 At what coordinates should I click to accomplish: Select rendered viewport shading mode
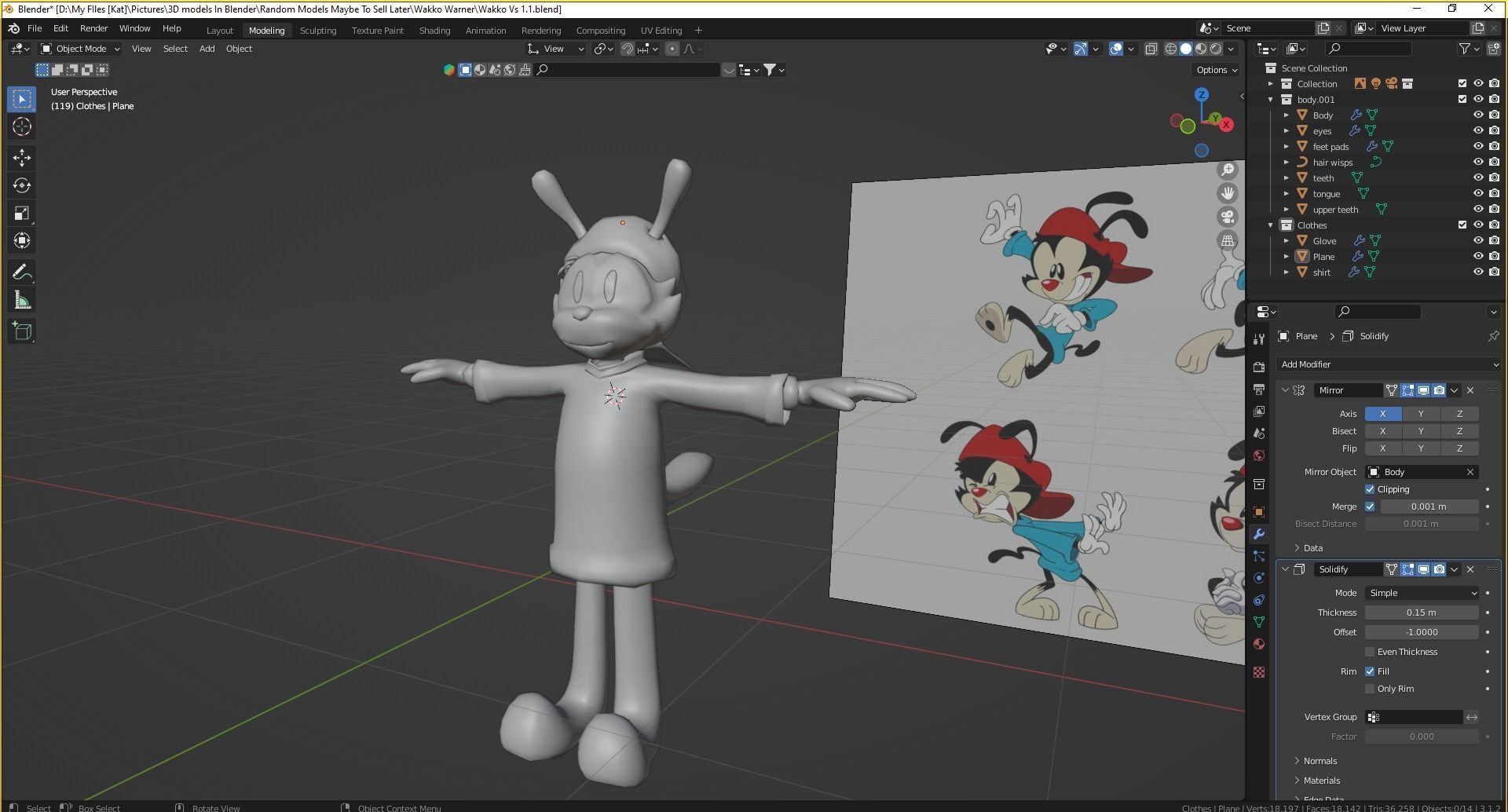pos(1216,49)
